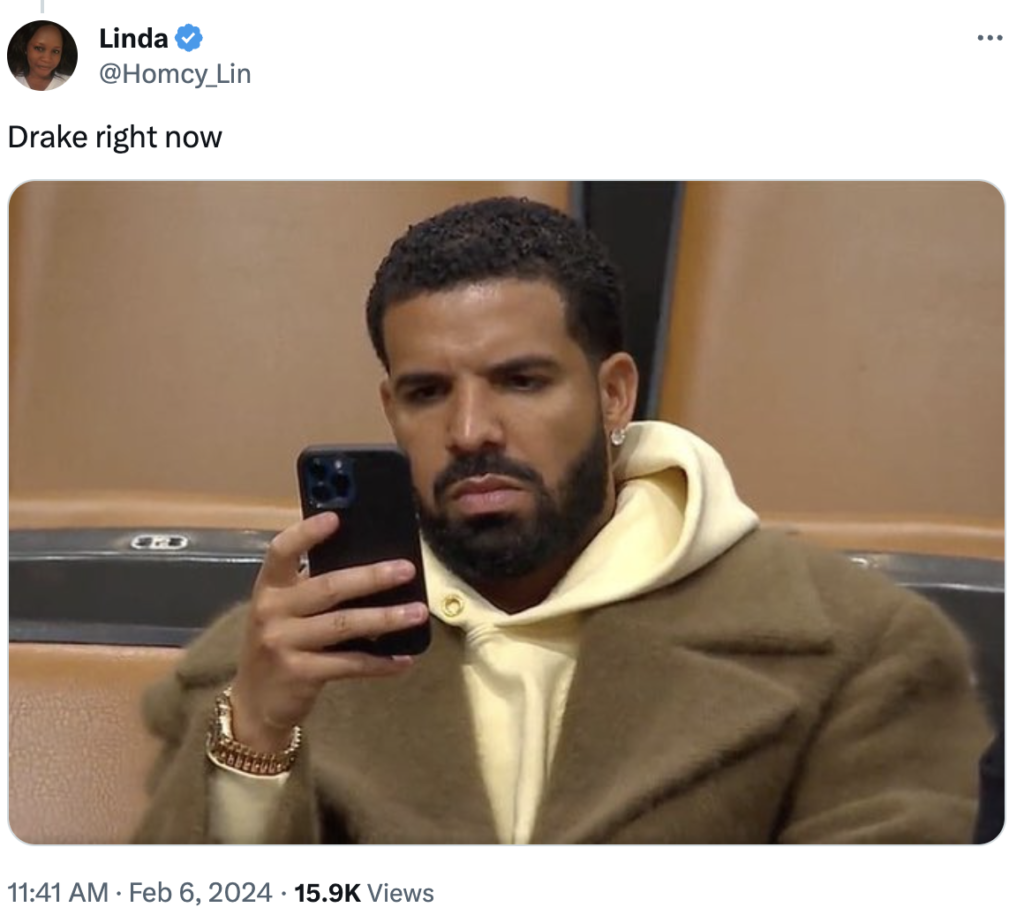
Task: Click the diamond earring in the photo
Action: coord(618,436)
